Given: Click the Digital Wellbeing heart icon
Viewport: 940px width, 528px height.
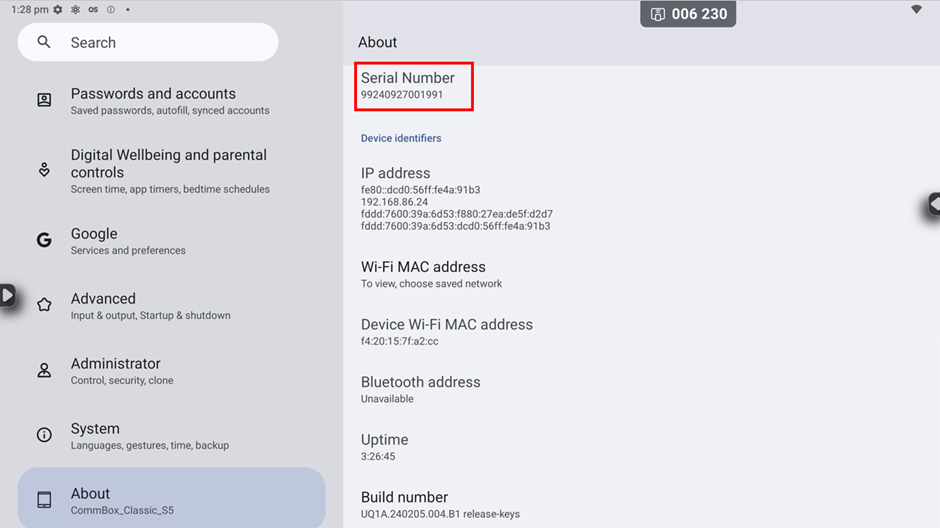Looking at the screenshot, I should point(44,170).
